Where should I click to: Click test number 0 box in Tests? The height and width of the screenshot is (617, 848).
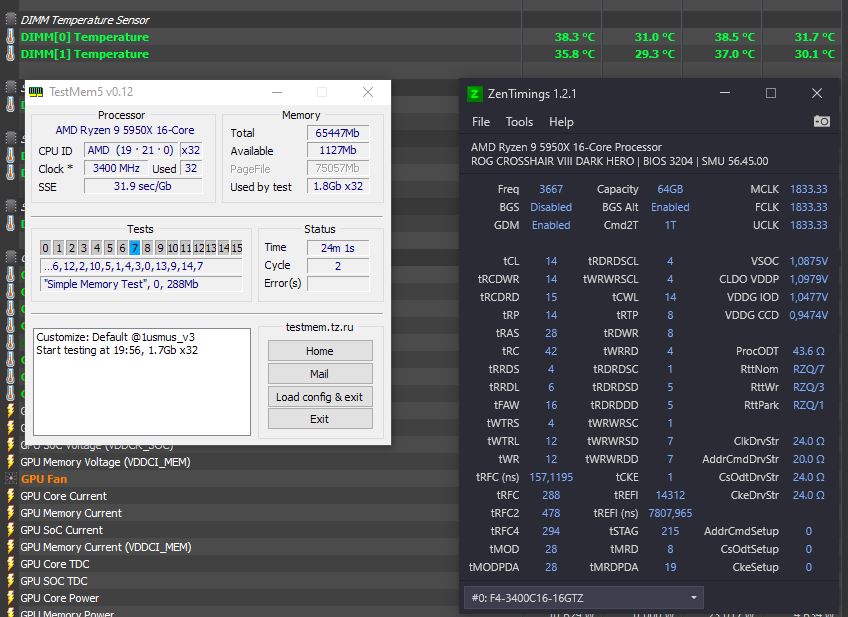point(45,248)
